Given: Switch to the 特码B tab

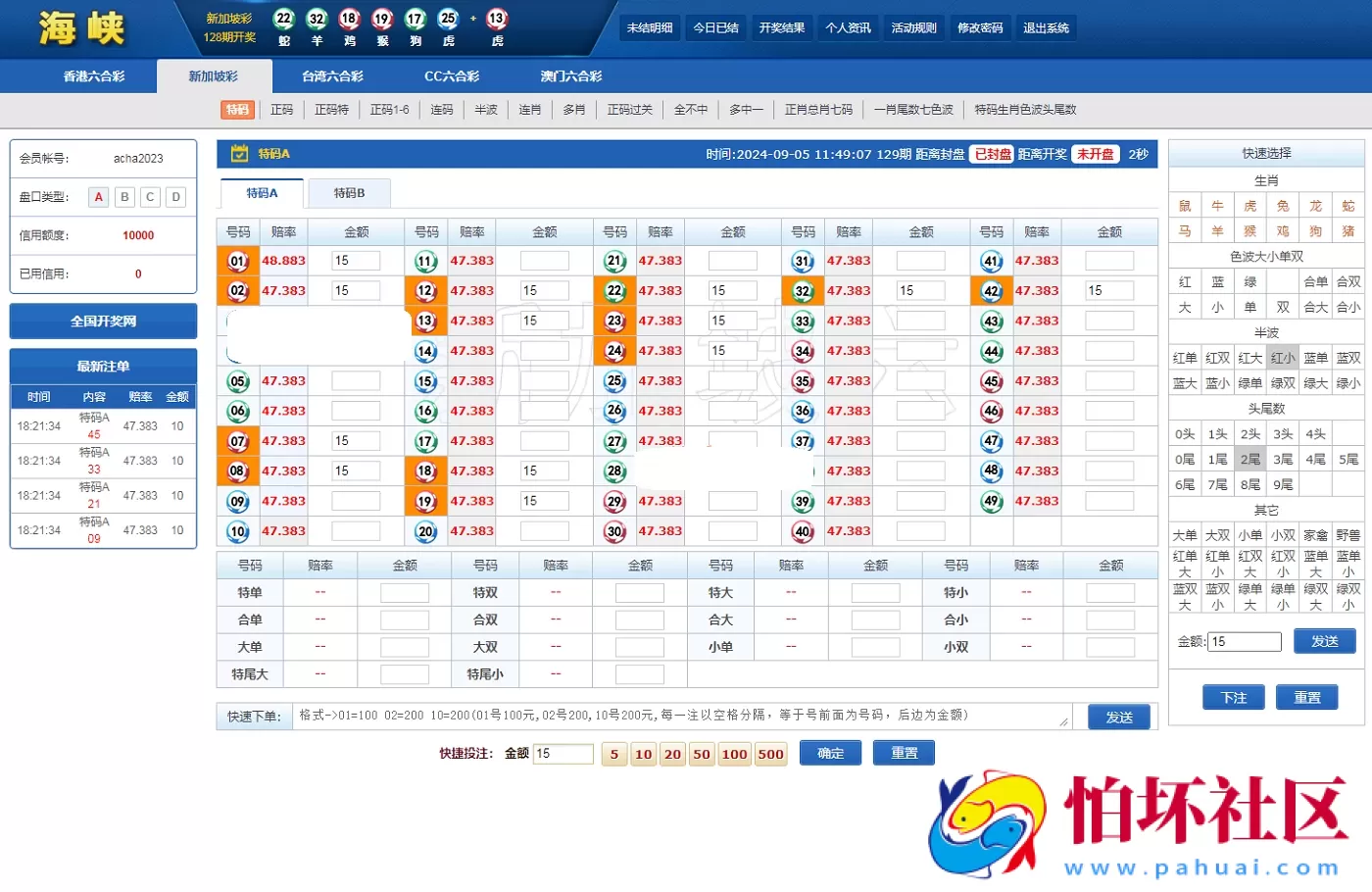Looking at the screenshot, I should pyautogui.click(x=349, y=192).
